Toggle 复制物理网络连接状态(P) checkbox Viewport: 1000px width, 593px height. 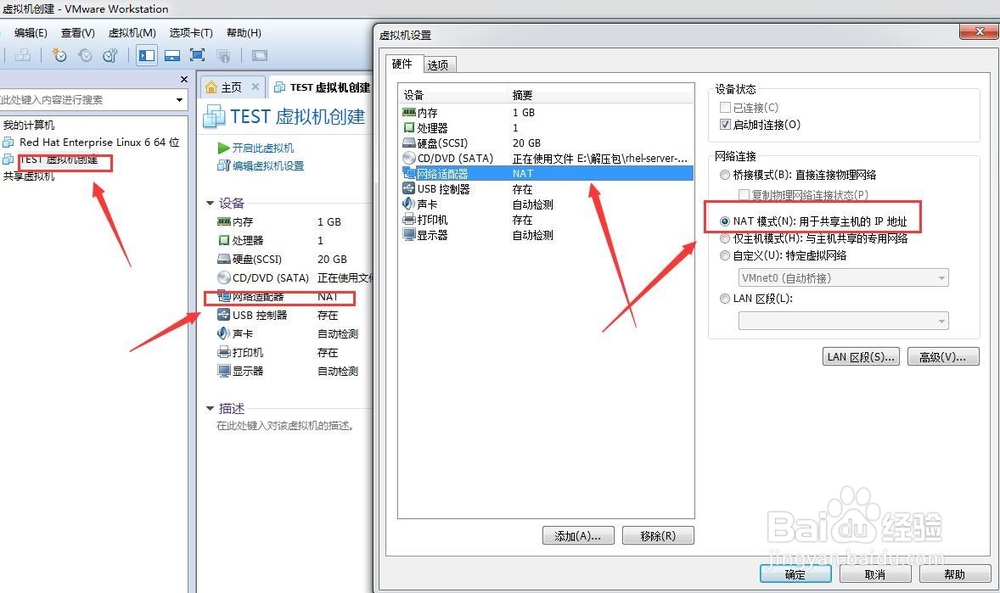pos(744,194)
